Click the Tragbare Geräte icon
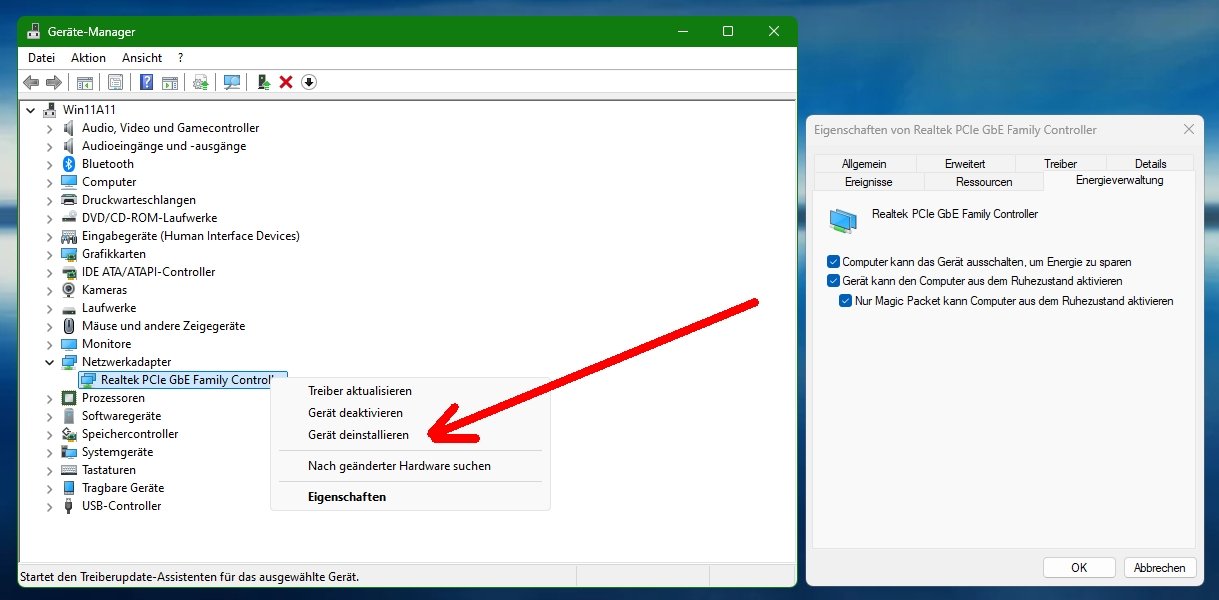This screenshot has height=600, width=1219. (x=69, y=488)
